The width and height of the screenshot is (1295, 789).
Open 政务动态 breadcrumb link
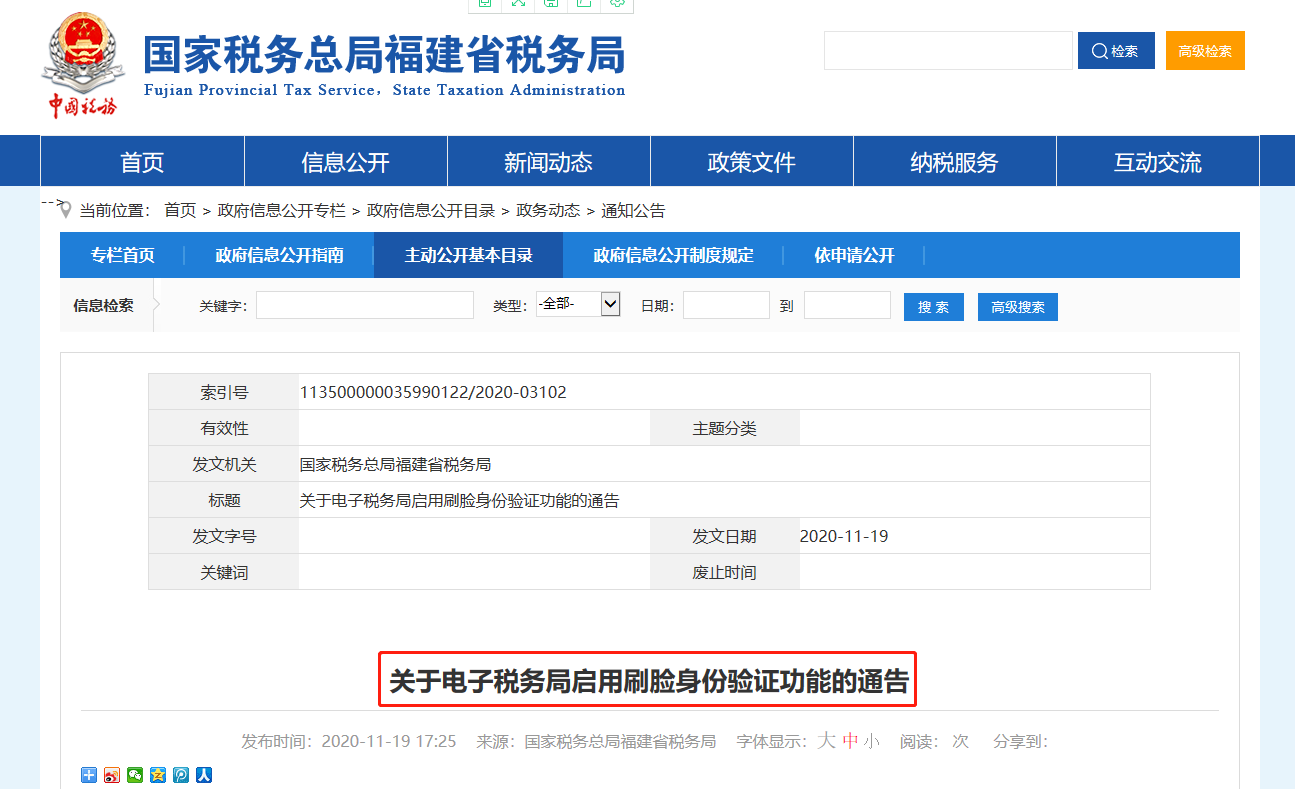pos(548,211)
